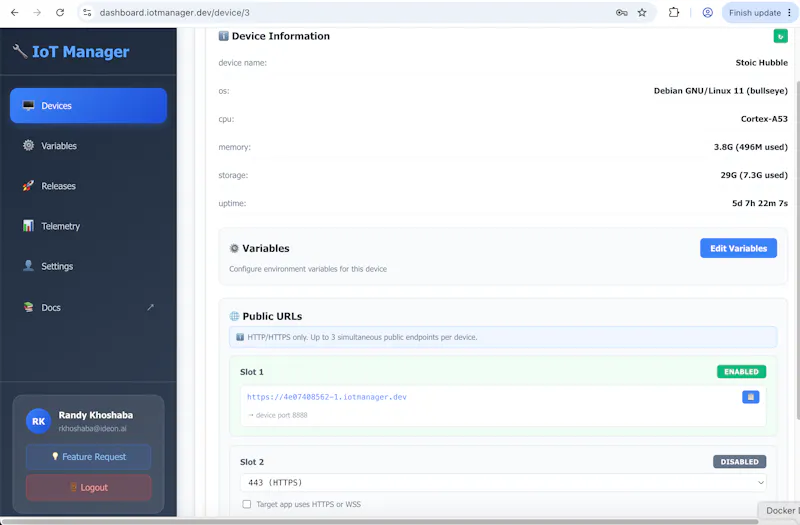Click the Finish update button
The height and width of the screenshot is (525, 800).
tap(755, 13)
